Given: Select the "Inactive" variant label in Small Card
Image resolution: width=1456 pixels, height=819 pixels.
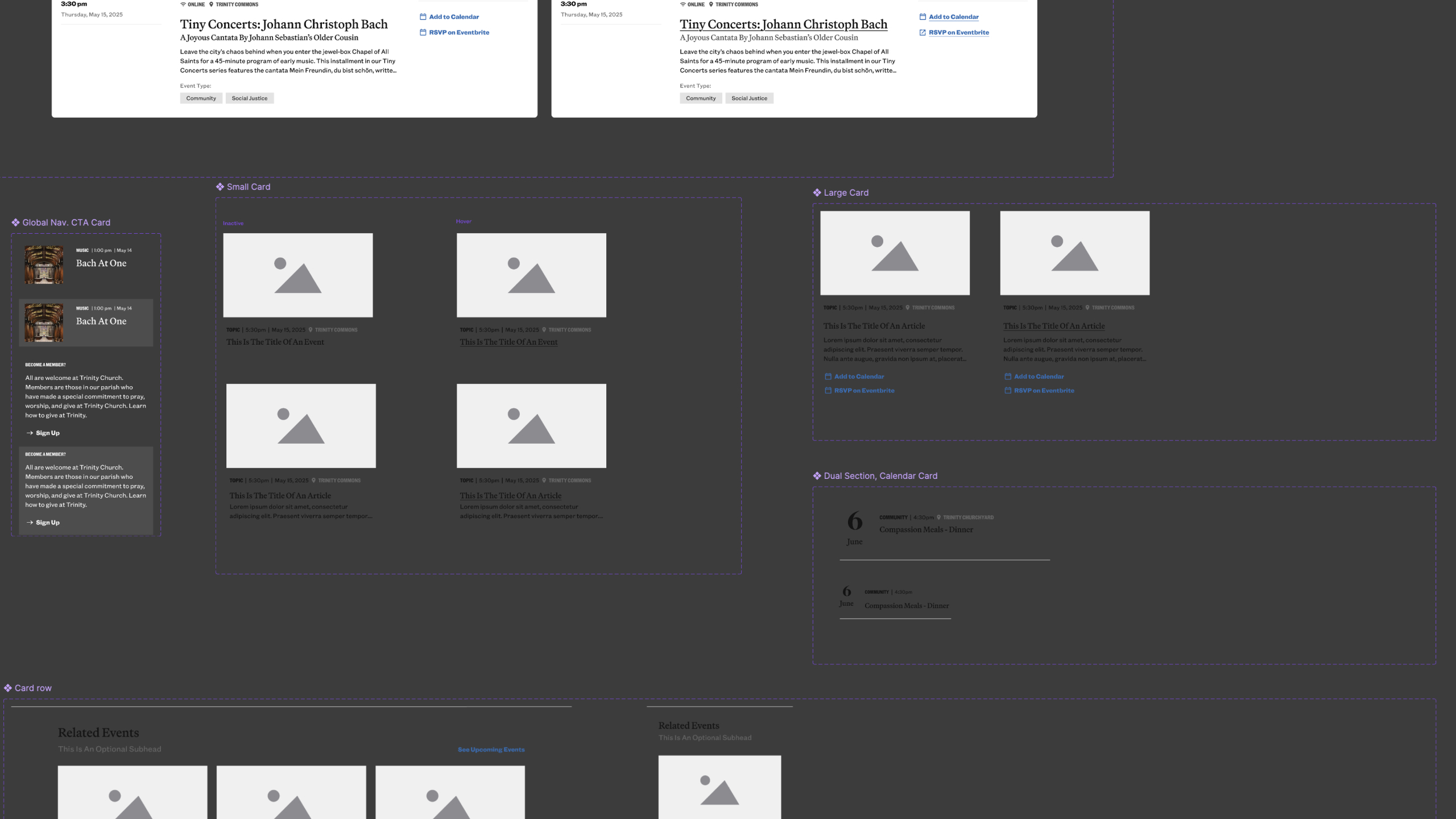Looking at the screenshot, I should 233,224.
